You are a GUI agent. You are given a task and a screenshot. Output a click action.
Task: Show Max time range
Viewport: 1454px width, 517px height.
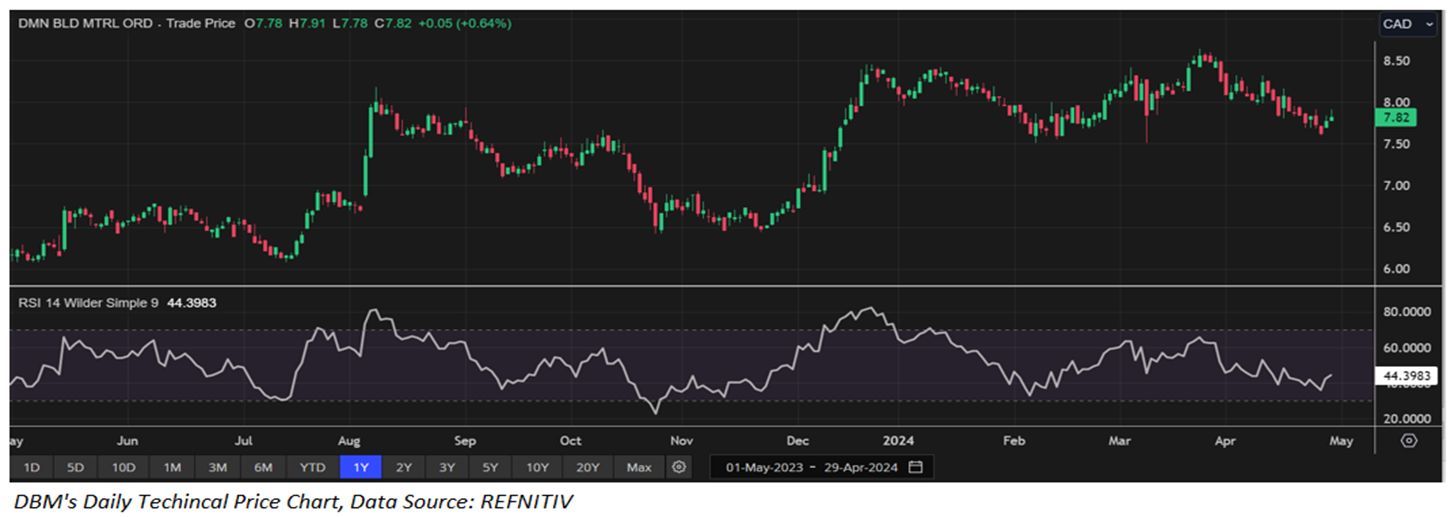pyautogui.click(x=639, y=467)
